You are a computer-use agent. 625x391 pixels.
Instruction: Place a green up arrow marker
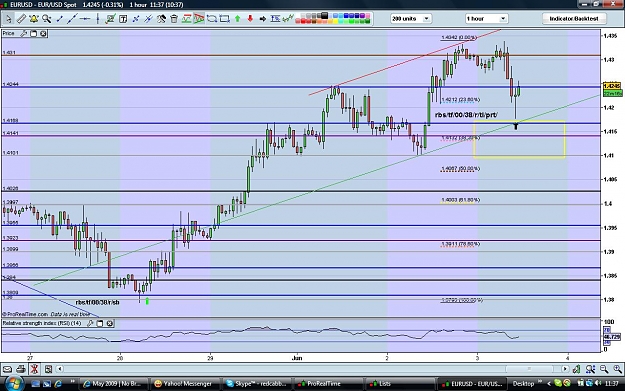(x=238, y=19)
